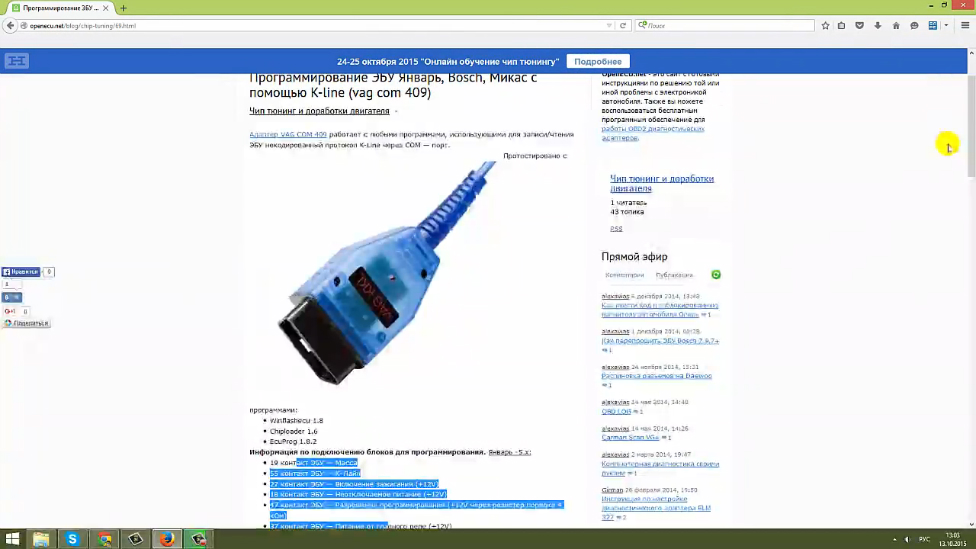
Task: Show hidden tray icons arrow
Action: [x=894, y=540]
